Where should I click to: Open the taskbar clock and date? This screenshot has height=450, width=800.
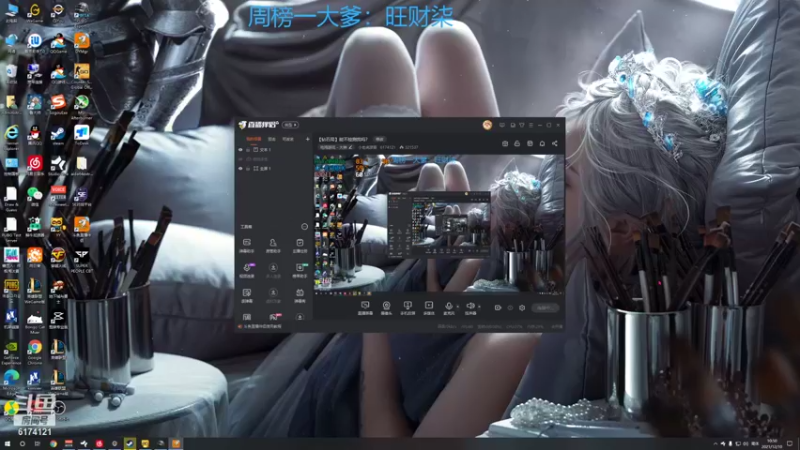772,444
